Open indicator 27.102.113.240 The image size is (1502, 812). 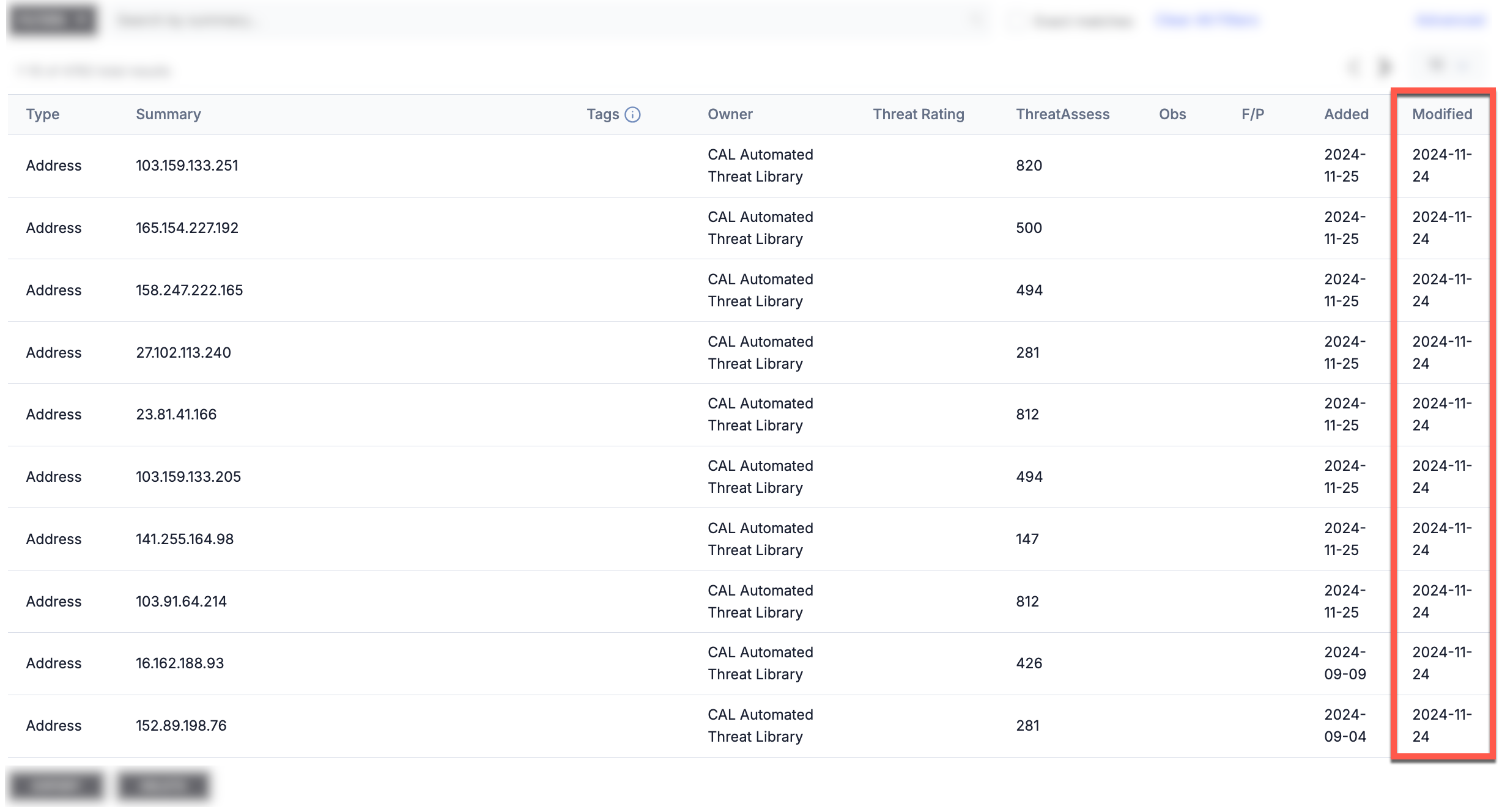coord(183,353)
